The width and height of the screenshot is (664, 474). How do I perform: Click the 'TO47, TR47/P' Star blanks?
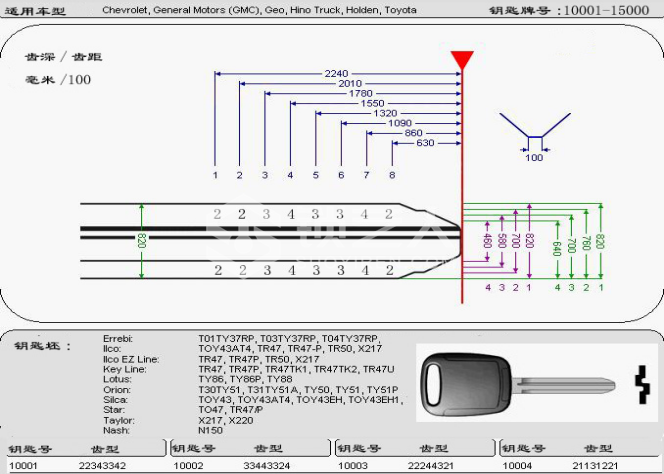(231, 410)
